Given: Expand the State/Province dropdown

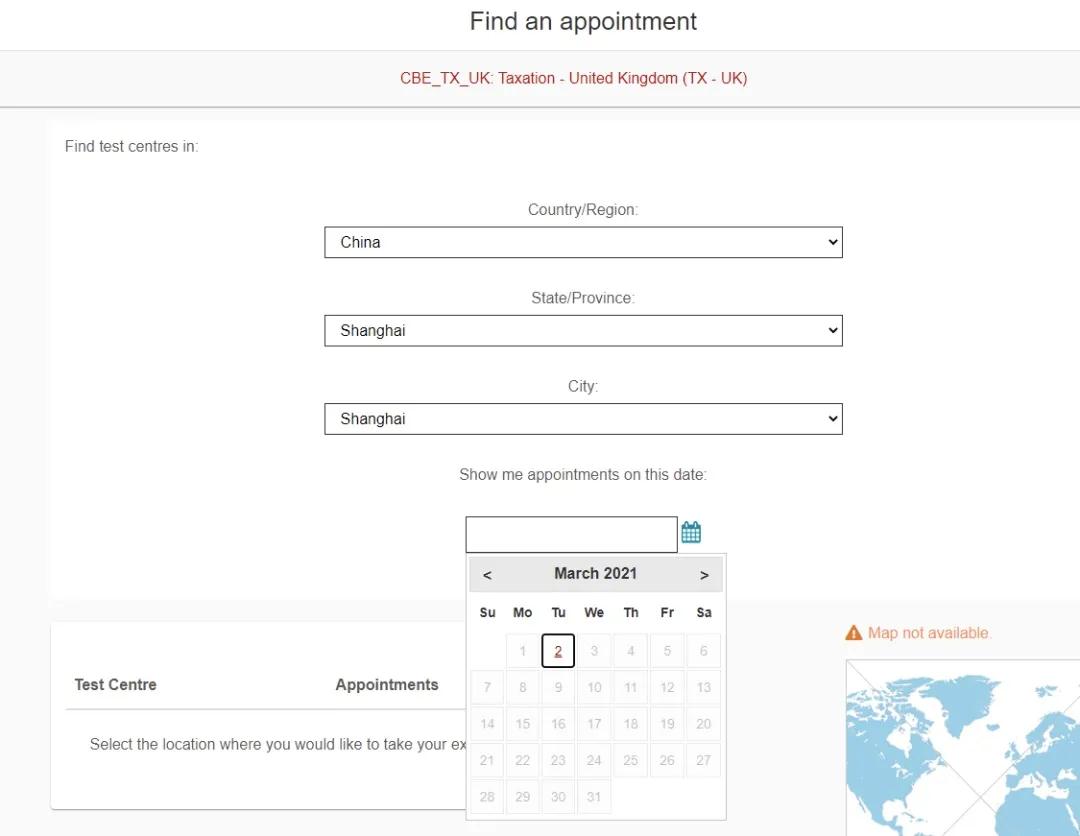Looking at the screenshot, I should pos(583,331).
